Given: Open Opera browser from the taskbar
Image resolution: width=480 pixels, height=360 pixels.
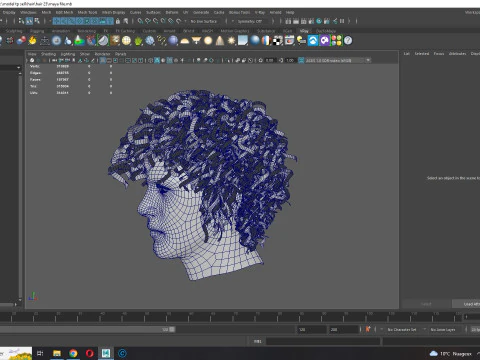Looking at the screenshot, I should point(90,353).
